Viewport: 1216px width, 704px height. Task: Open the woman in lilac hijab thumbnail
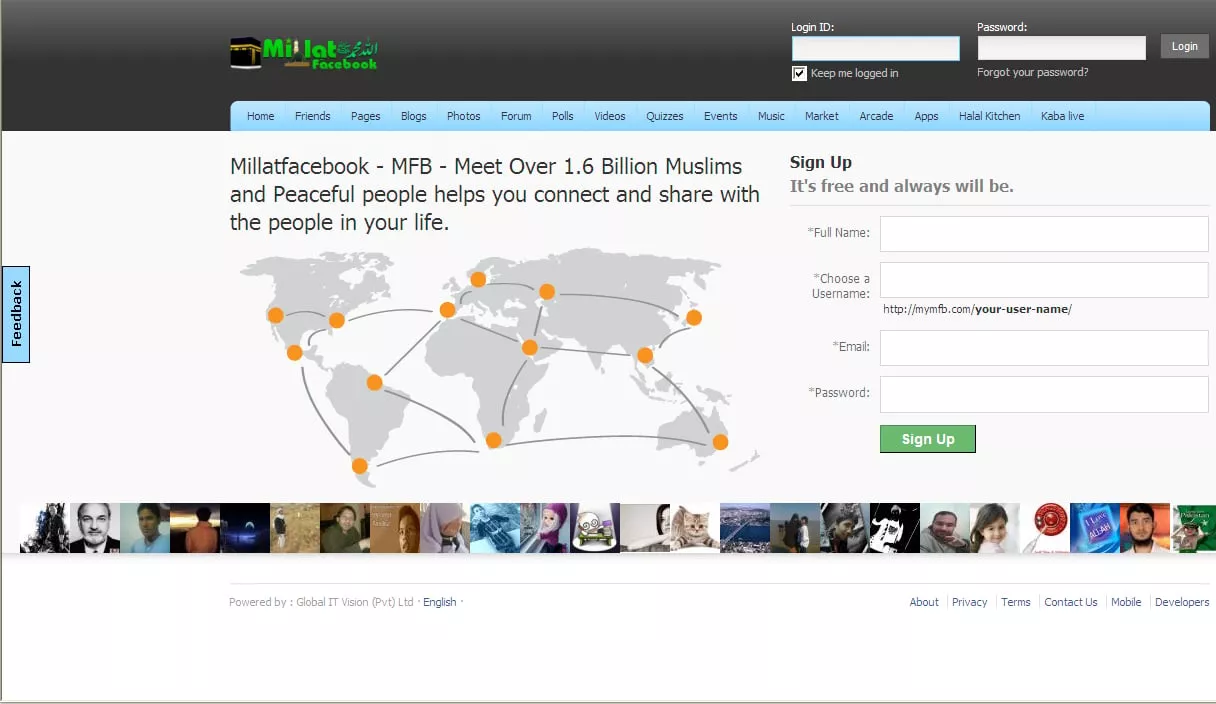coord(445,528)
